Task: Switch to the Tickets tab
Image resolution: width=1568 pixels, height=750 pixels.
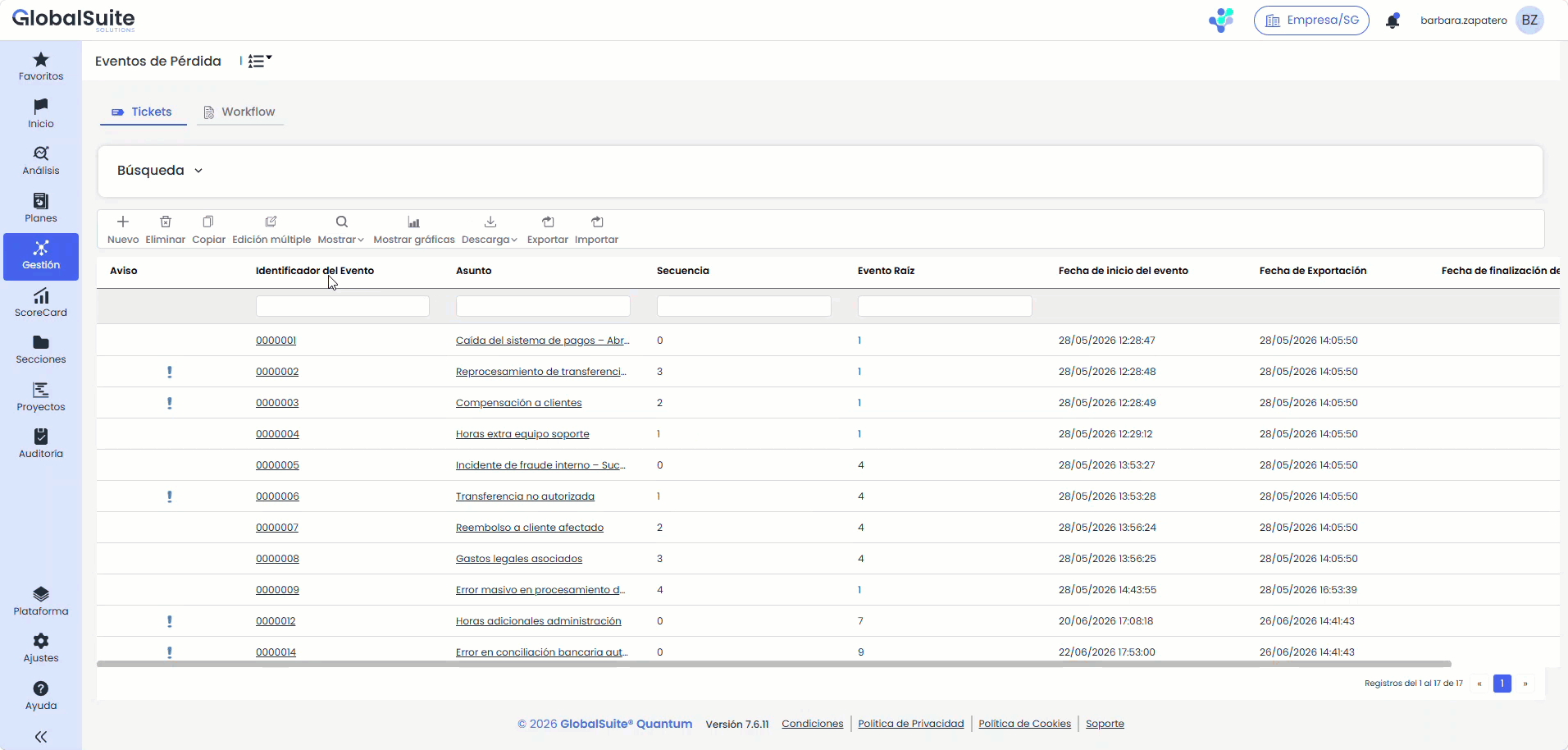Action: (144, 112)
